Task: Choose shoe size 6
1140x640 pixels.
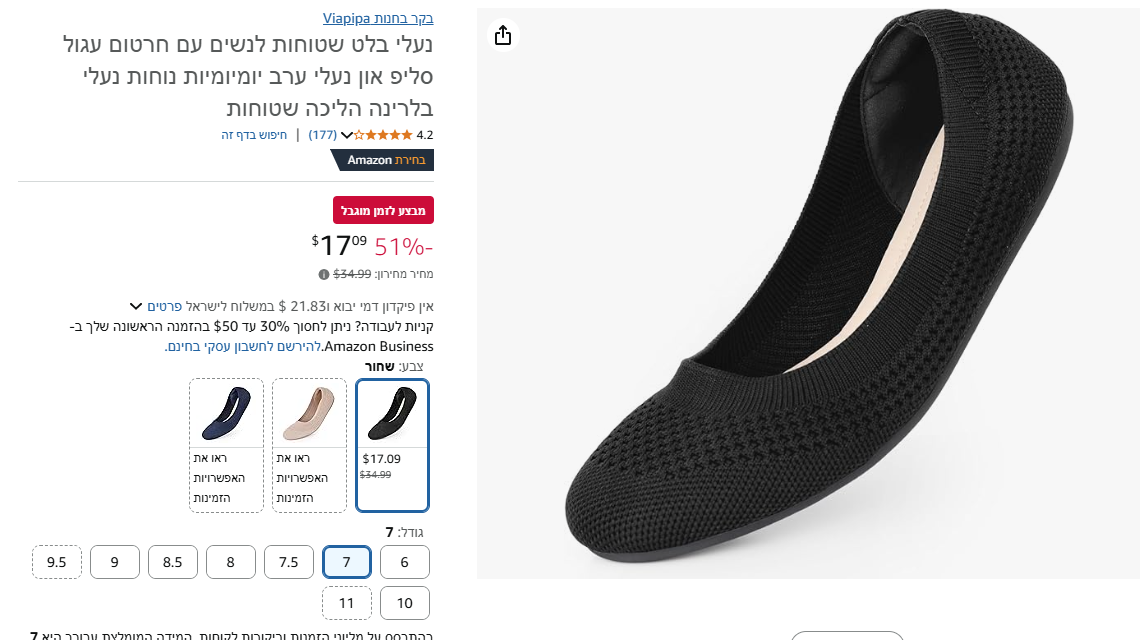Action: pyautogui.click(x=404, y=562)
